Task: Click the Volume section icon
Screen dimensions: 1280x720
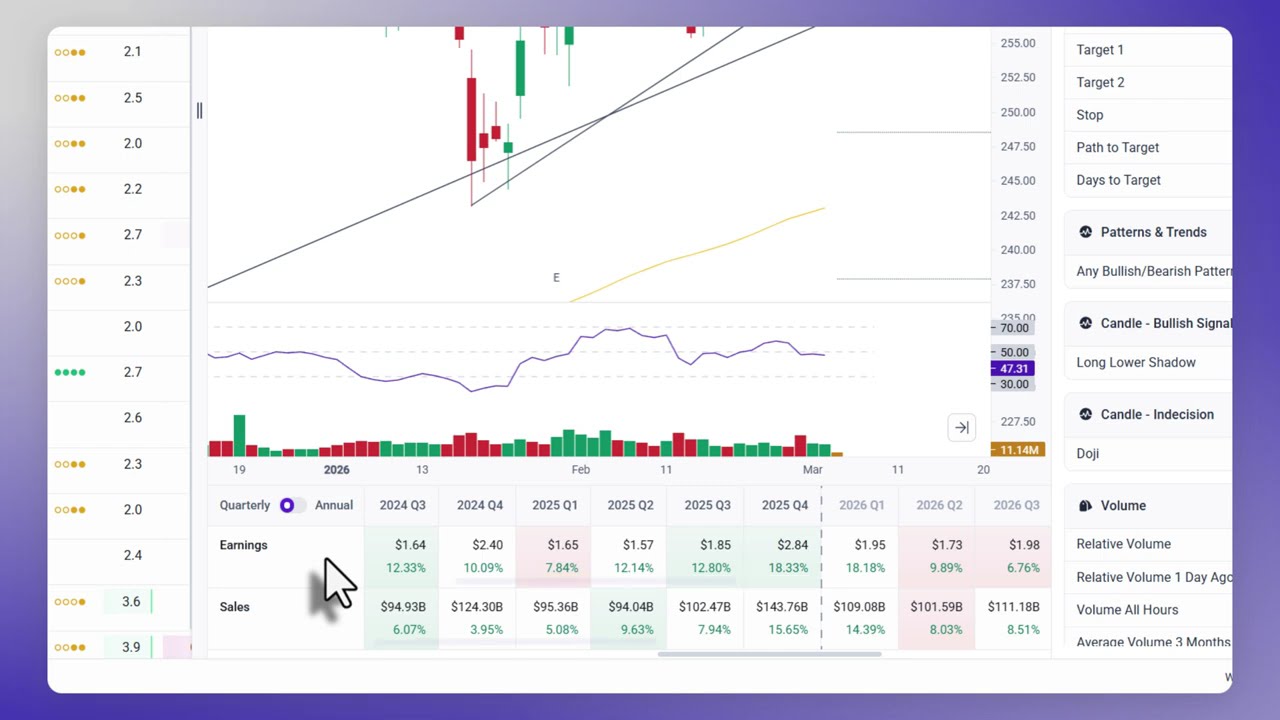Action: pyautogui.click(x=1085, y=506)
